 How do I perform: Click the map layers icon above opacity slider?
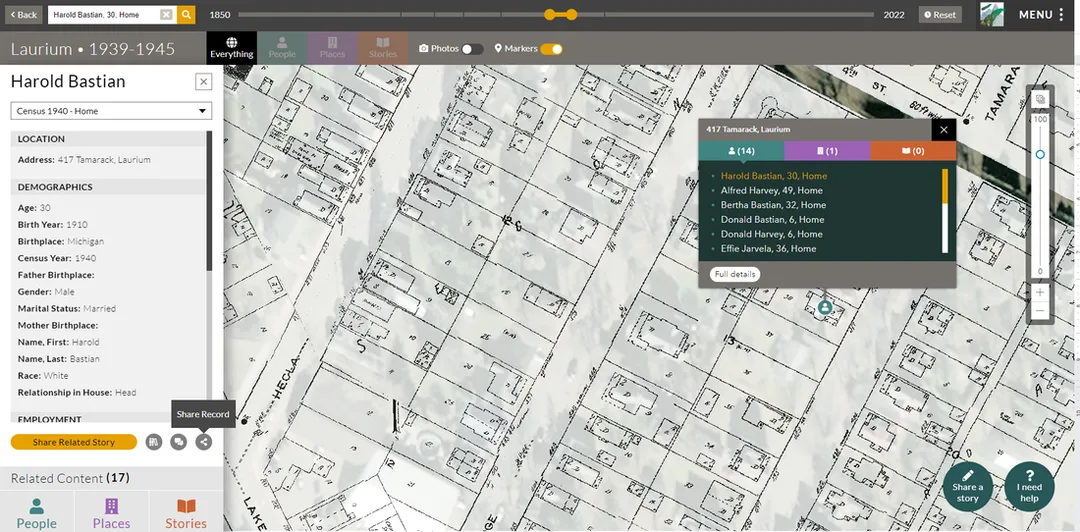(1040, 99)
